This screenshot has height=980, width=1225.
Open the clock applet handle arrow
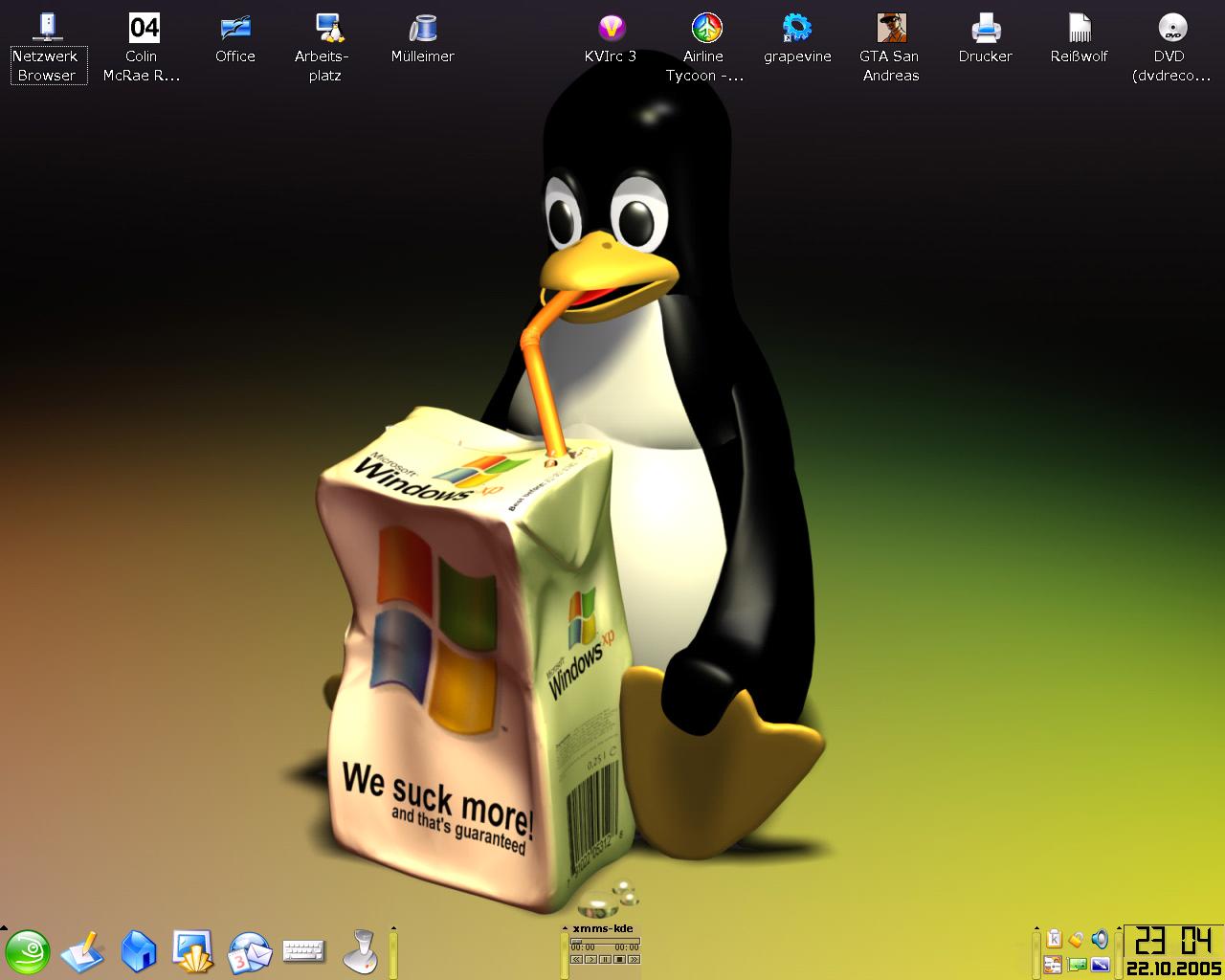1119,927
